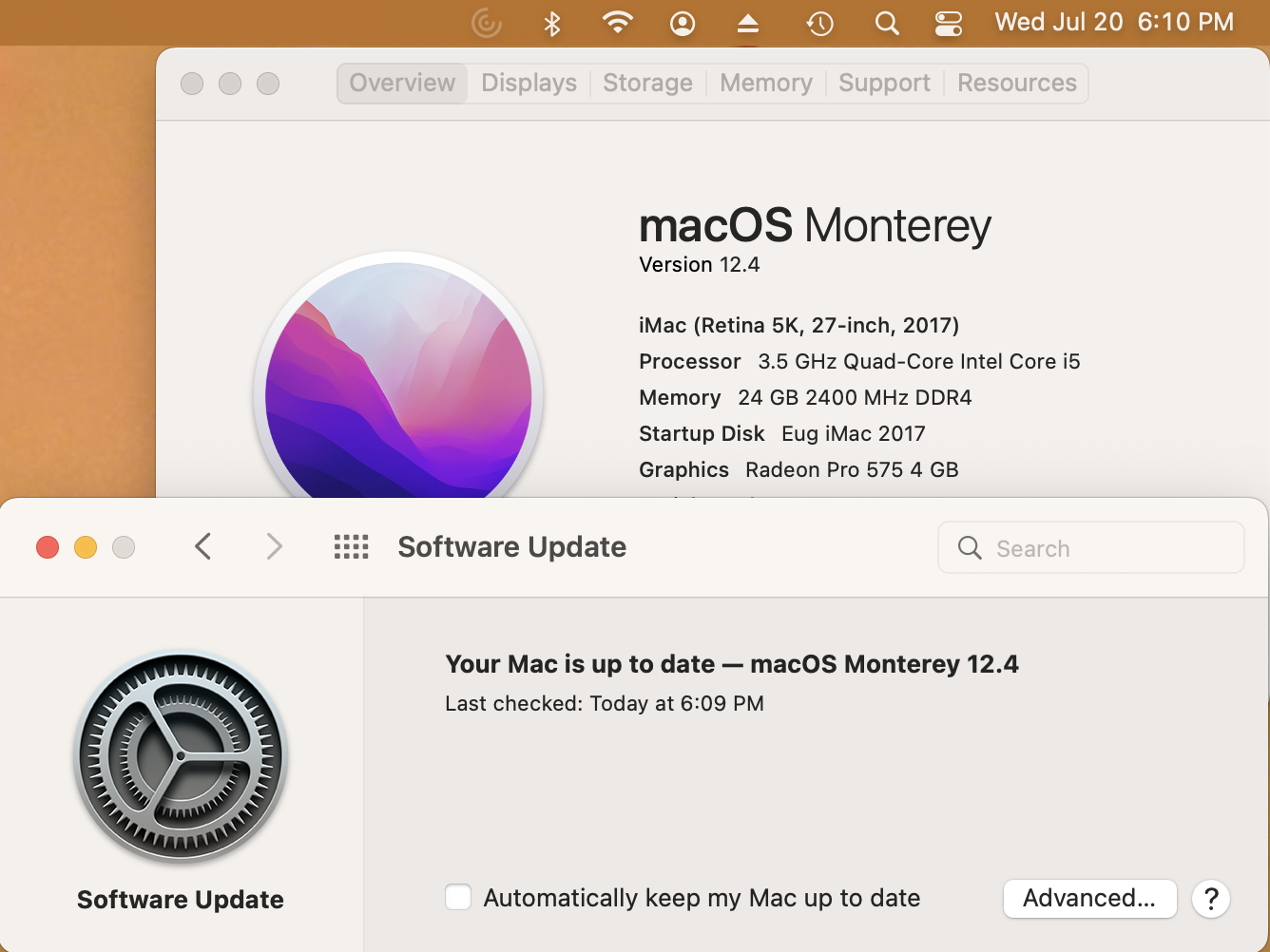1270x952 pixels.
Task: Click the Last checked: Today at 6:09 PM text
Action: tap(605, 704)
